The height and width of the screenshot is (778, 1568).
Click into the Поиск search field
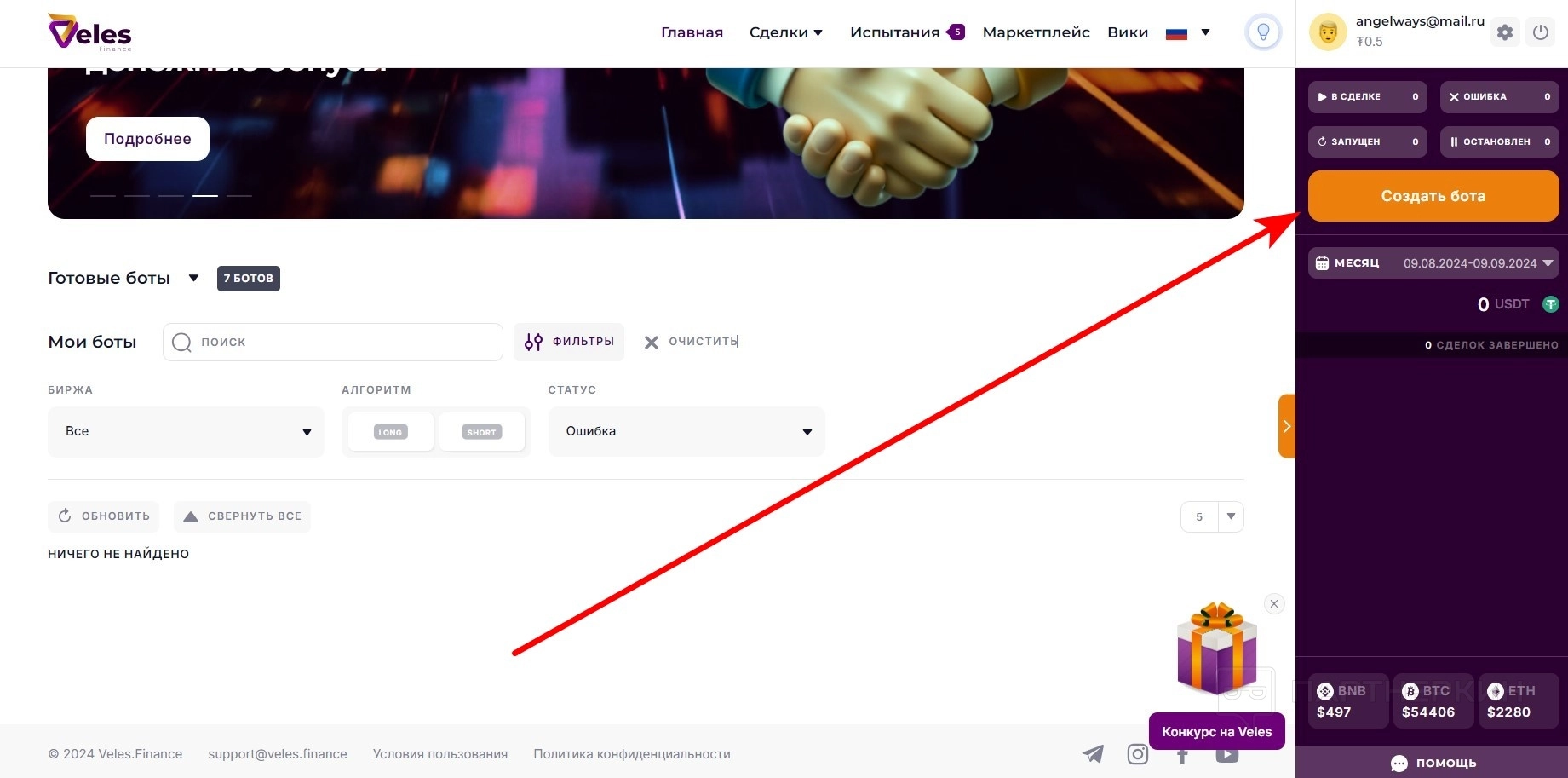tap(333, 342)
